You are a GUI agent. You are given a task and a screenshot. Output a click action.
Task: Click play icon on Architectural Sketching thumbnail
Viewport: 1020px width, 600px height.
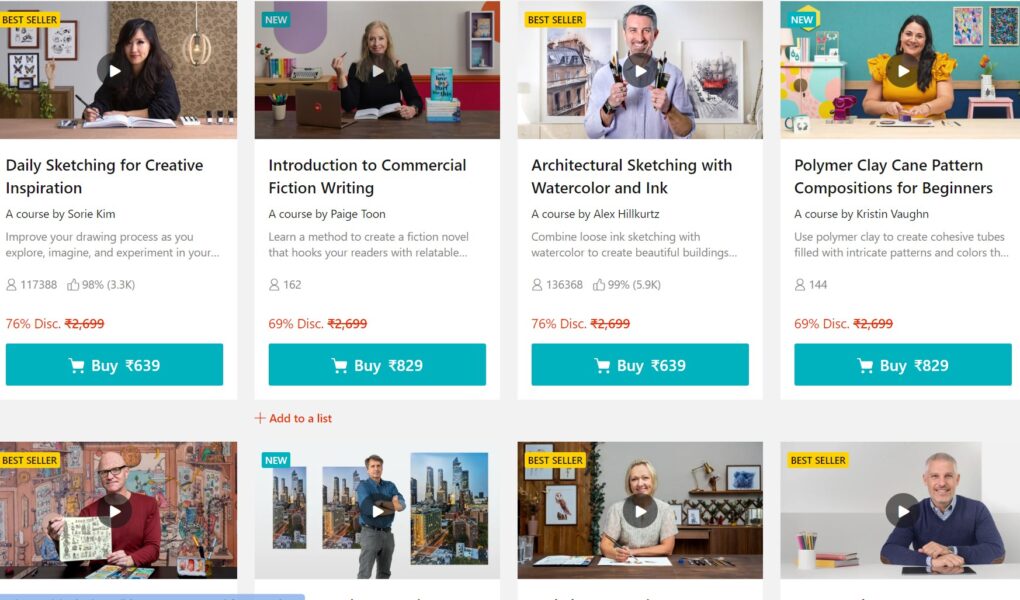tap(640, 70)
